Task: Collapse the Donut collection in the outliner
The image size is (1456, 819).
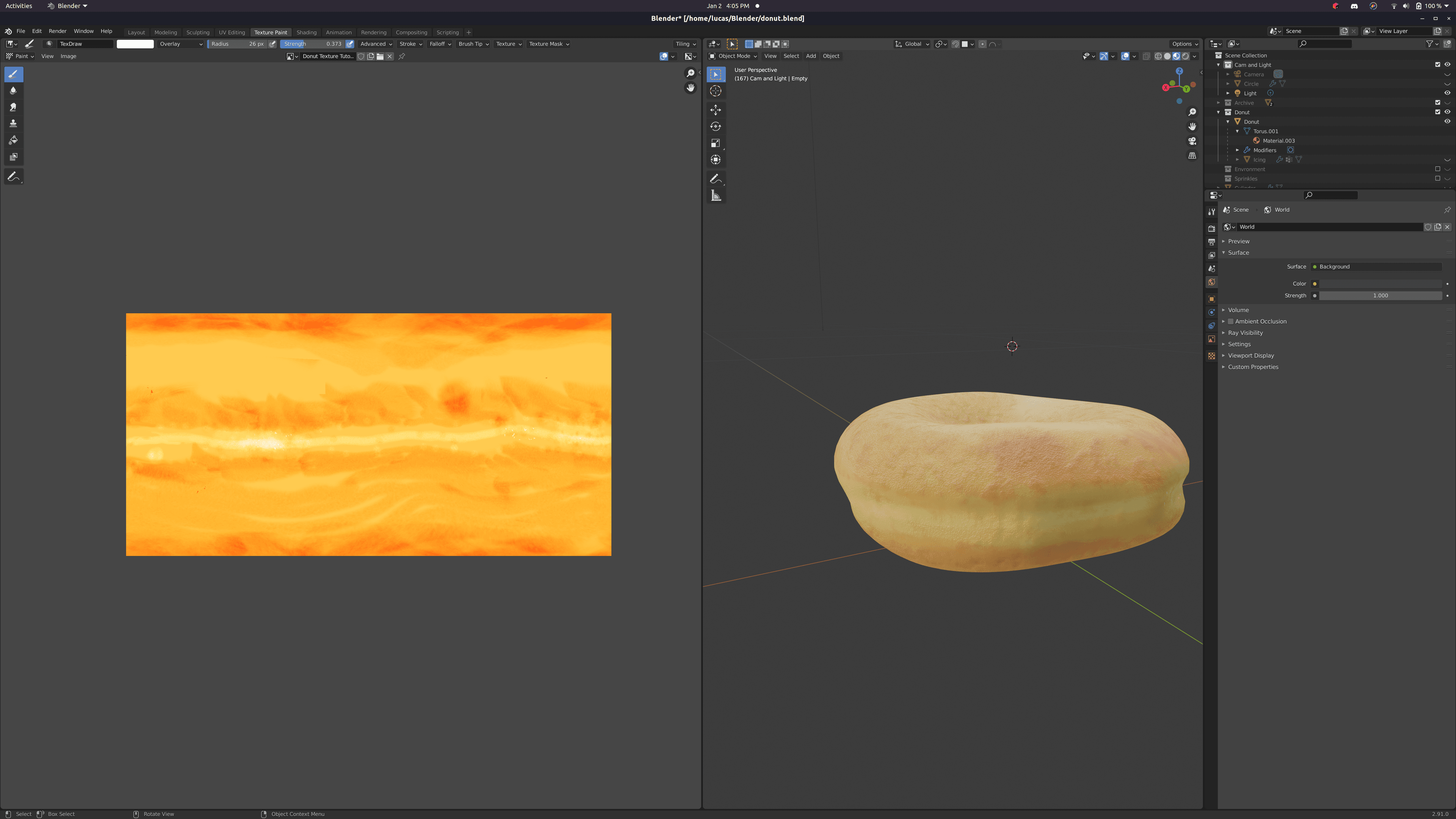Action: coord(1218,112)
